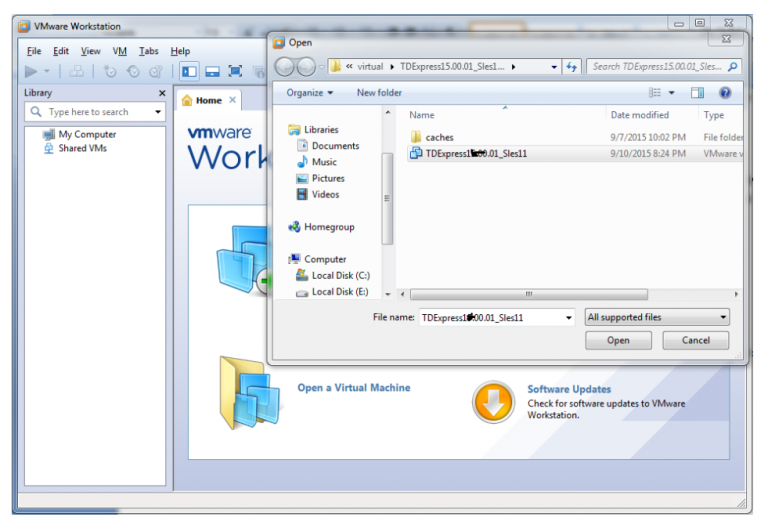Close the Home tab
The image size is (768, 528).
[233, 100]
